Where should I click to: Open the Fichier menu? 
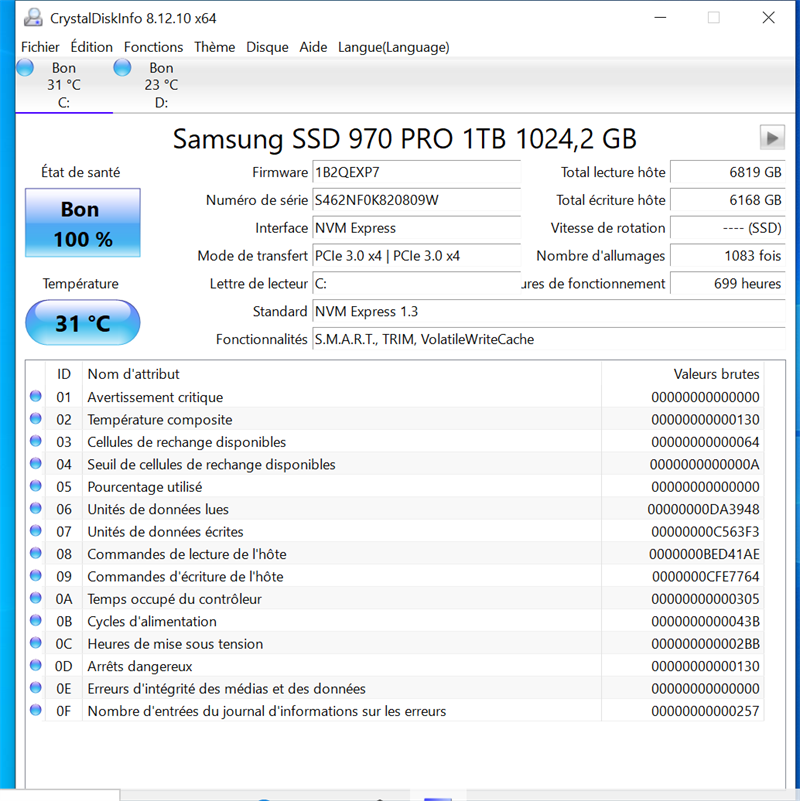tap(40, 47)
